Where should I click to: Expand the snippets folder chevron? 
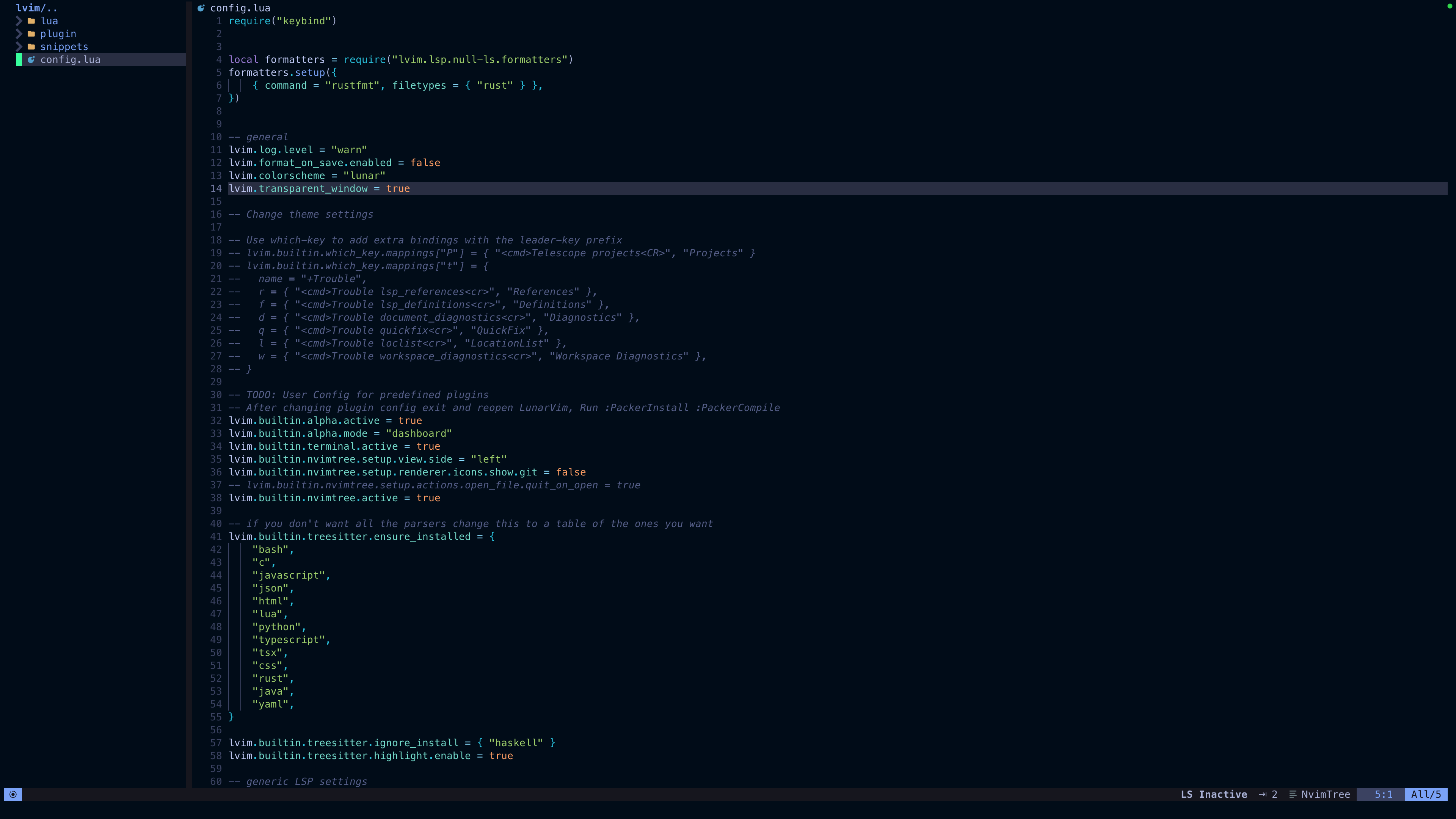(x=19, y=47)
